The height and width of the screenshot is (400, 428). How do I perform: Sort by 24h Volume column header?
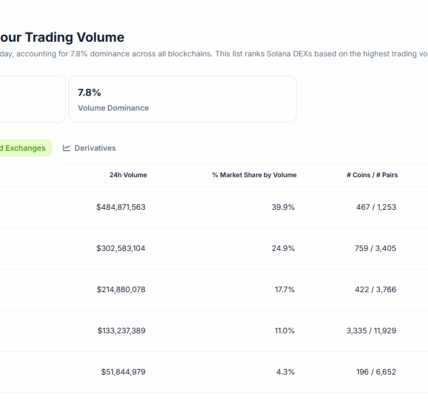pos(128,175)
